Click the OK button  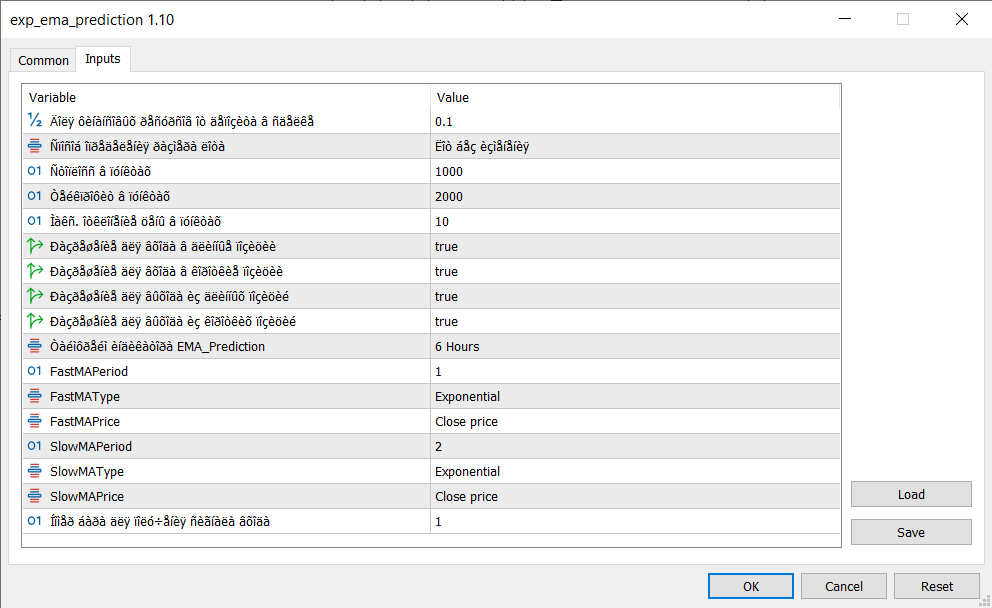coord(750,586)
